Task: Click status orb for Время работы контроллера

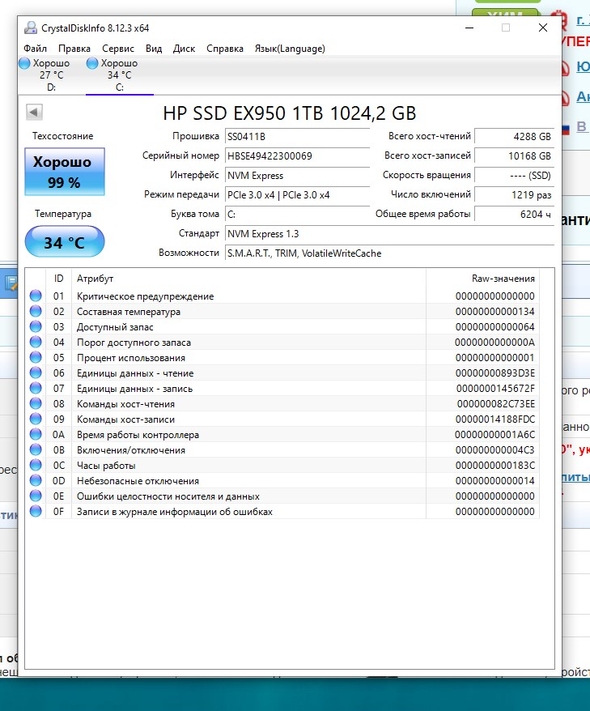Action: click(x=35, y=435)
